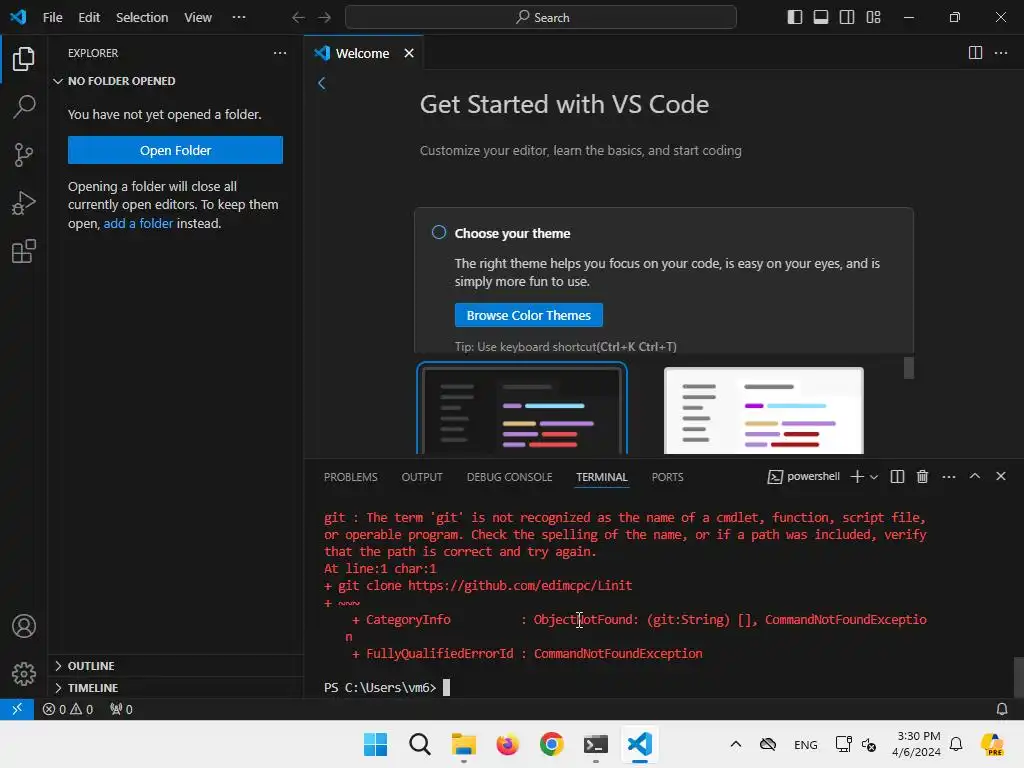Open the View menu
The width and height of the screenshot is (1024, 768).
coord(198,18)
